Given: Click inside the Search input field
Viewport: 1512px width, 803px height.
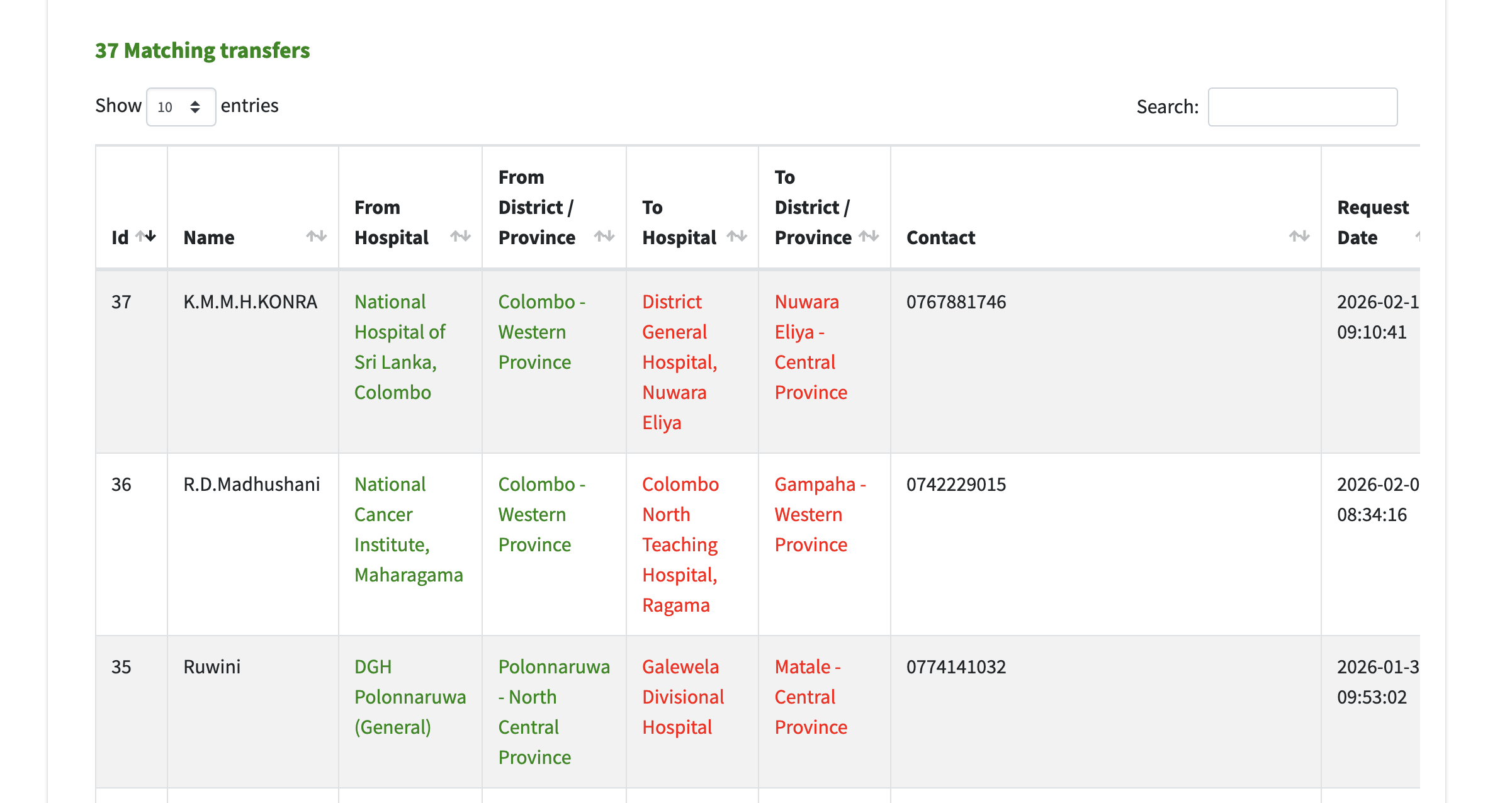Looking at the screenshot, I should click(x=1302, y=107).
